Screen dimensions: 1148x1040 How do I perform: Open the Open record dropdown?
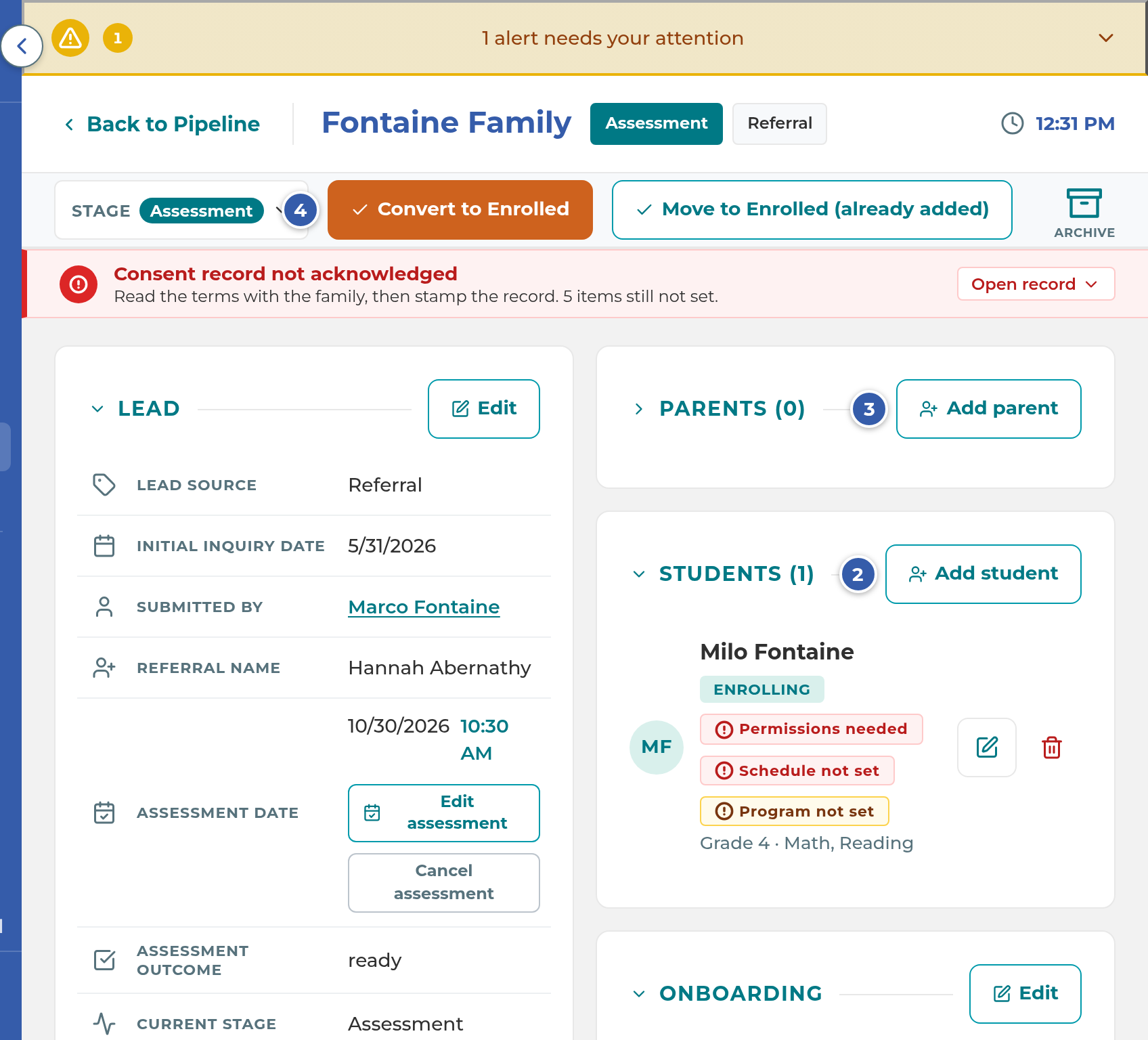1036,284
